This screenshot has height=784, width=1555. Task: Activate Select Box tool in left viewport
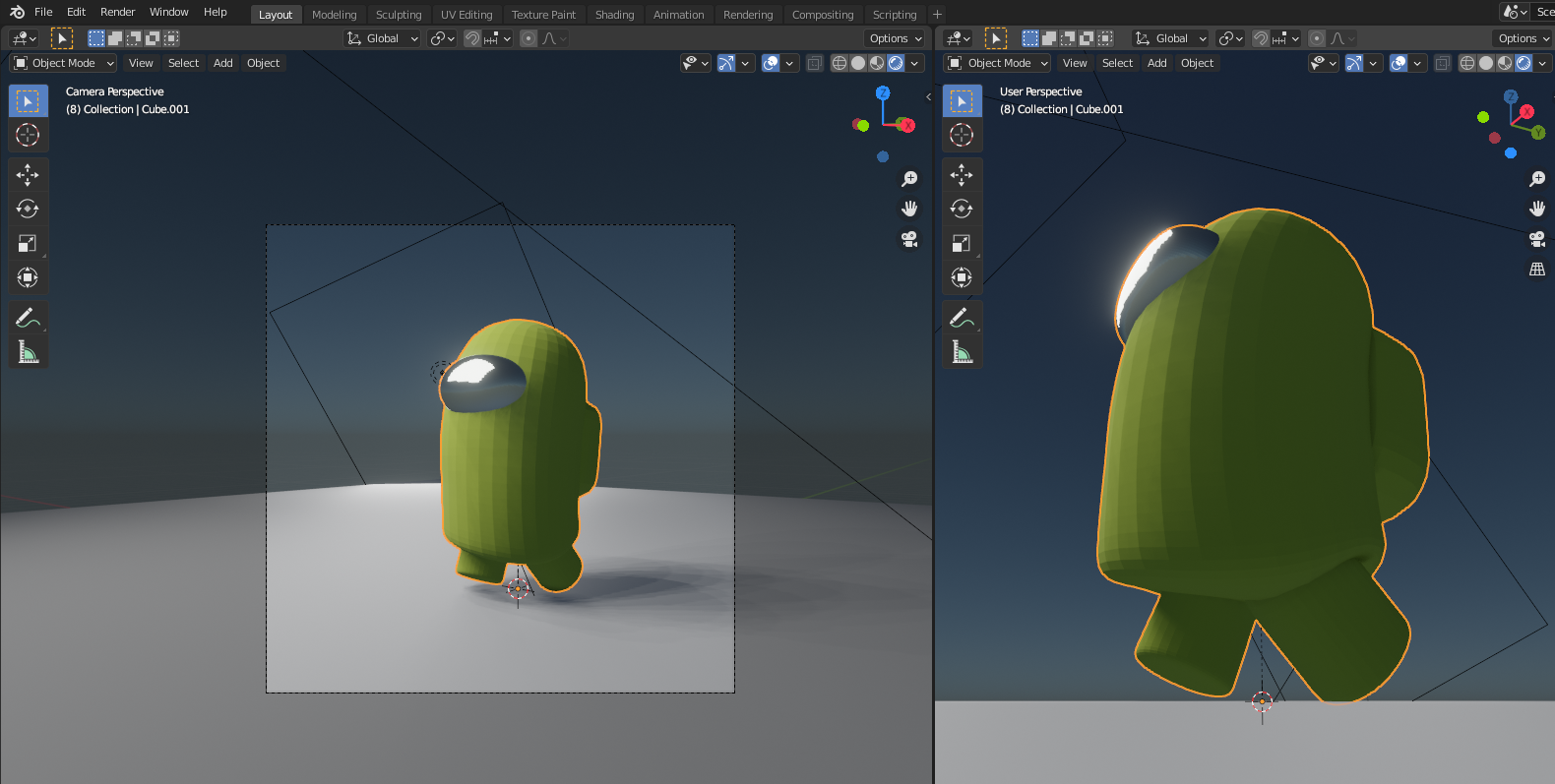[28, 101]
